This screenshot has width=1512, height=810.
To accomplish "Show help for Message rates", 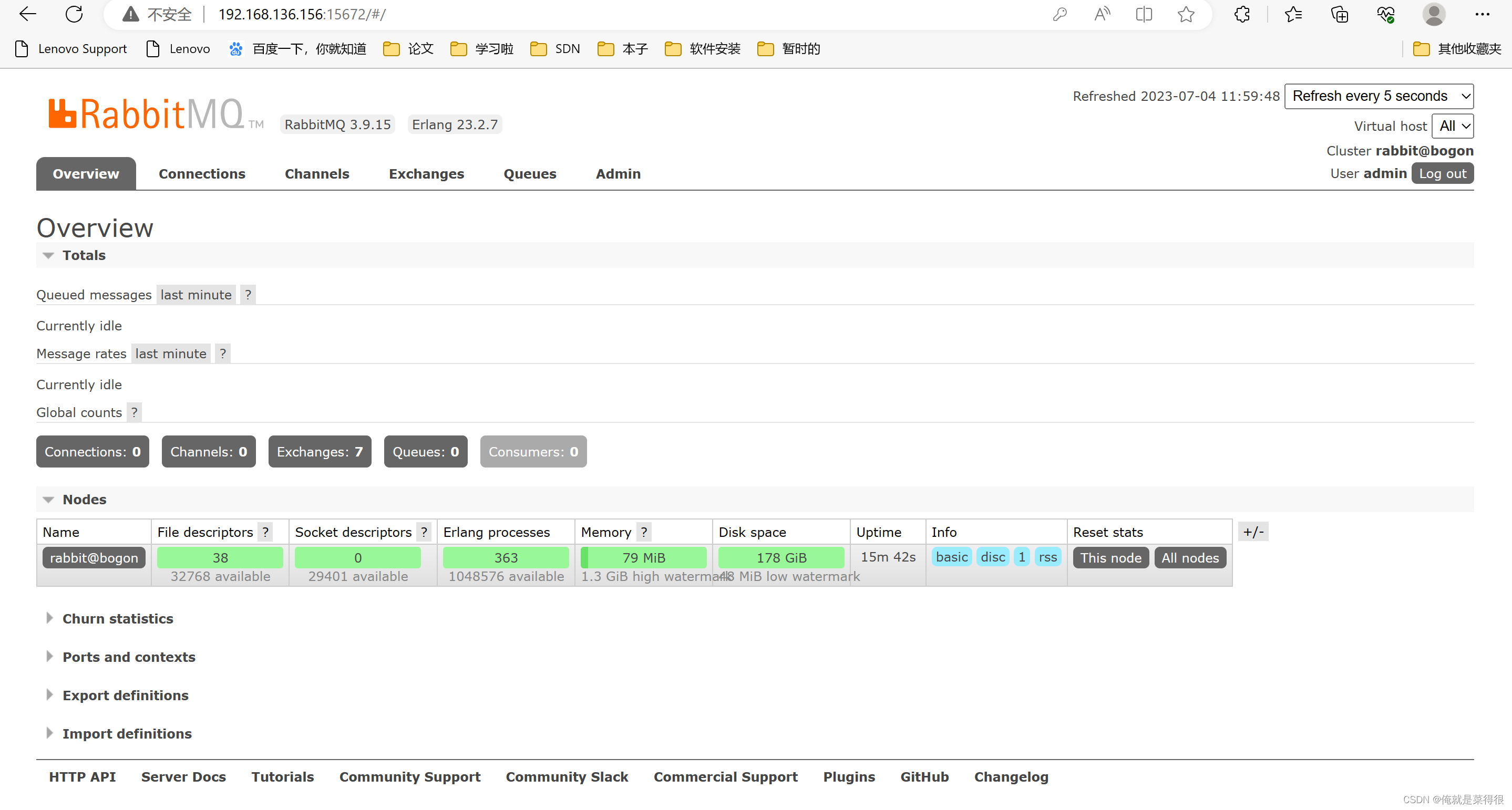I will (x=222, y=354).
